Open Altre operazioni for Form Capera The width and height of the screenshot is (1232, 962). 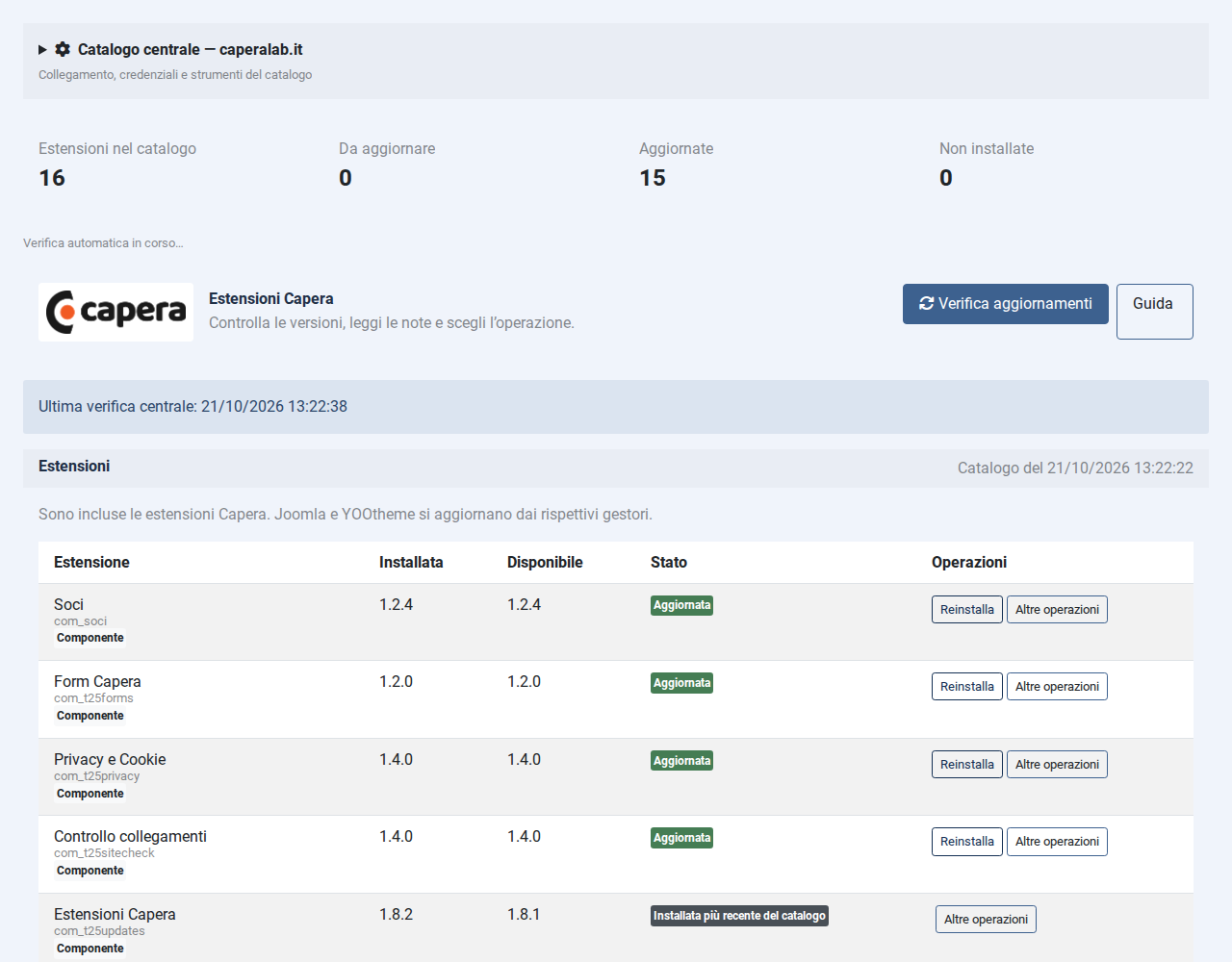1057,687
